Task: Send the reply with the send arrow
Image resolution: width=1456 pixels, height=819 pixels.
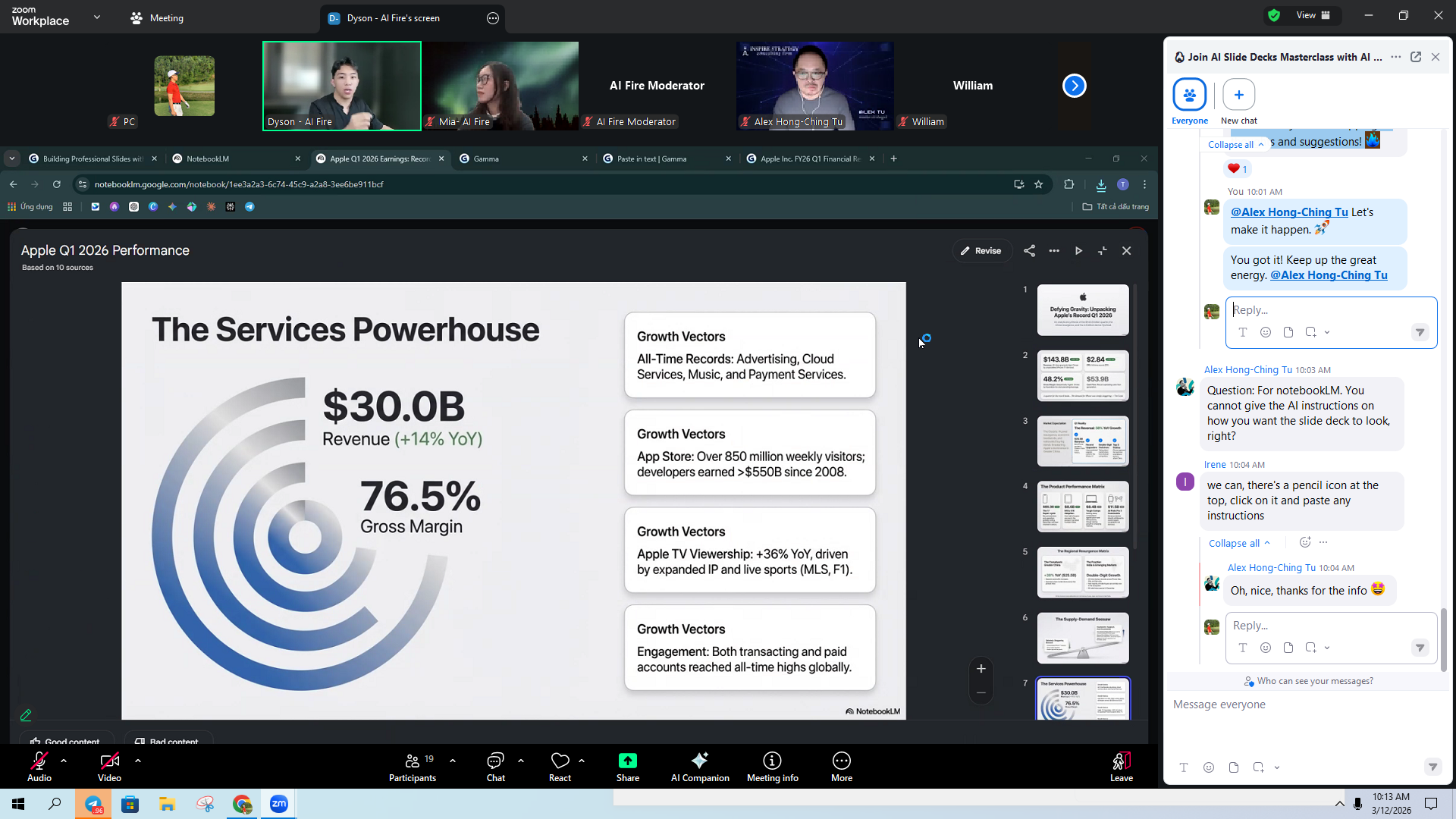Action: pyautogui.click(x=1420, y=332)
